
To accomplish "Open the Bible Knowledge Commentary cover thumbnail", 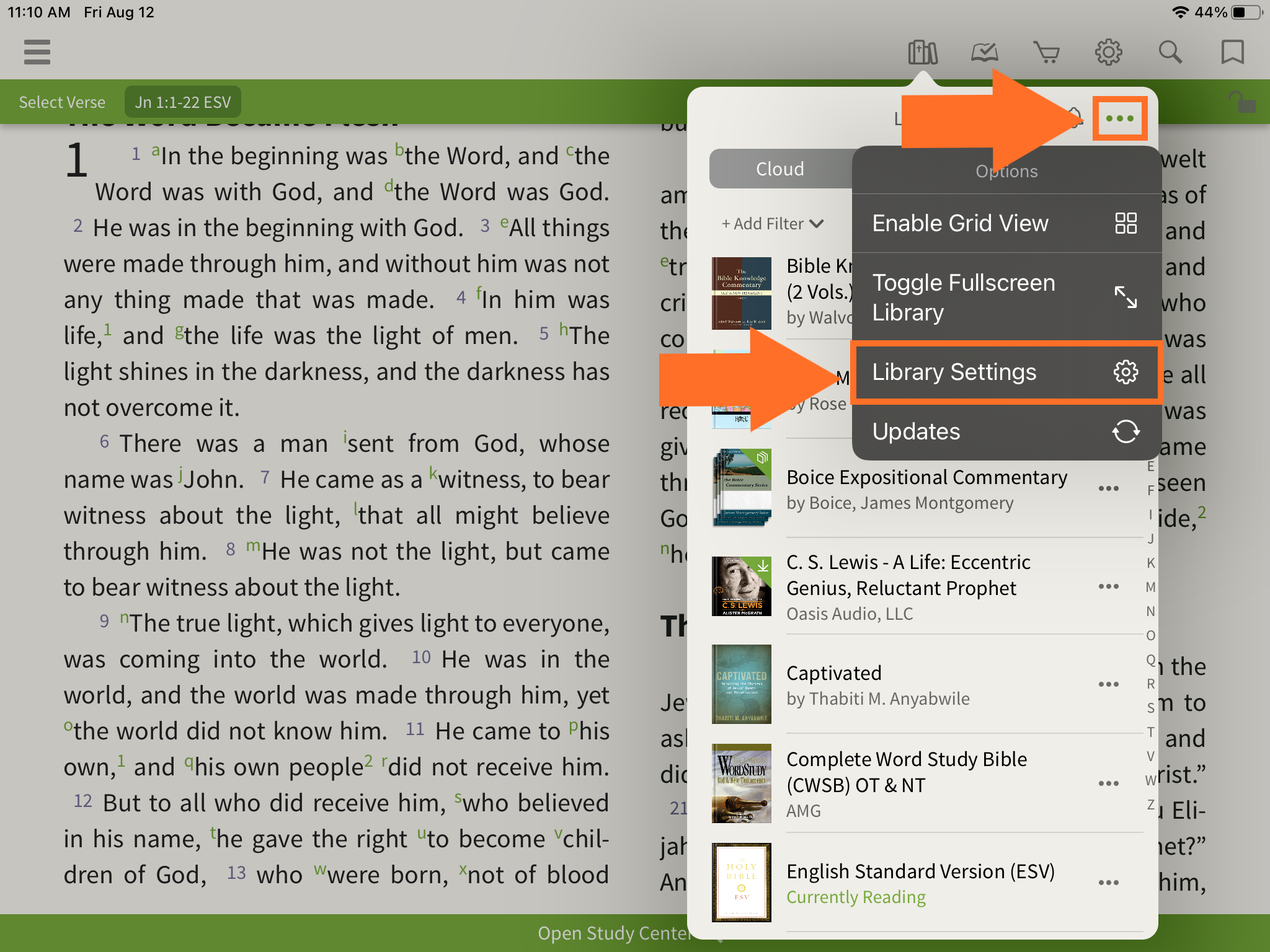I will (742, 293).
